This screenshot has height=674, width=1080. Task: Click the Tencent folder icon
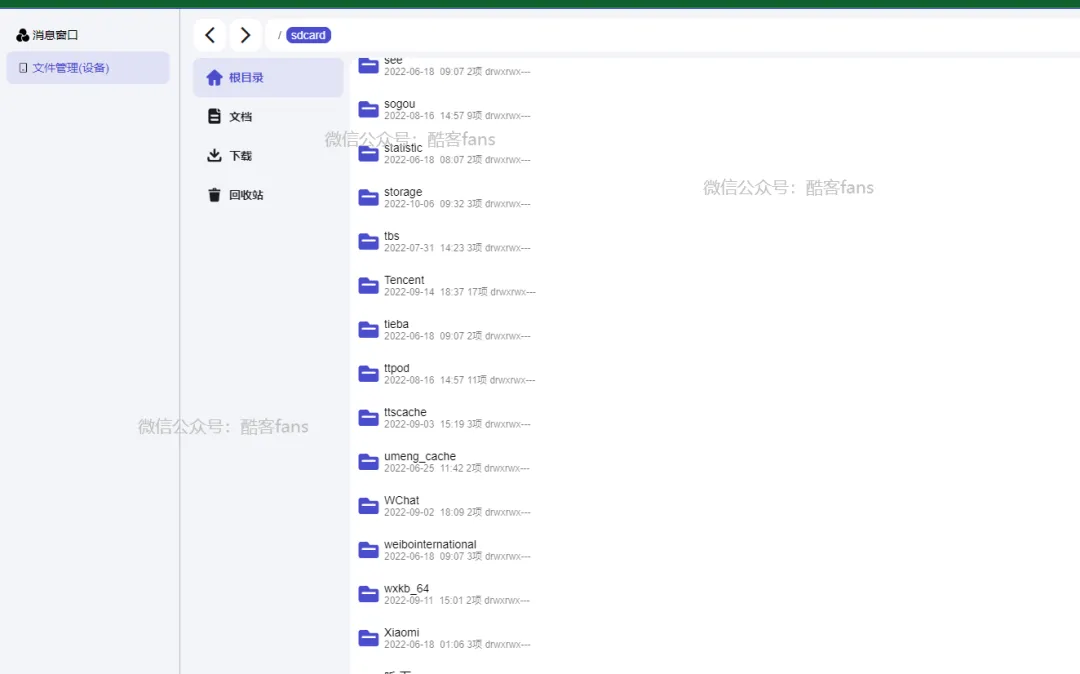point(368,285)
